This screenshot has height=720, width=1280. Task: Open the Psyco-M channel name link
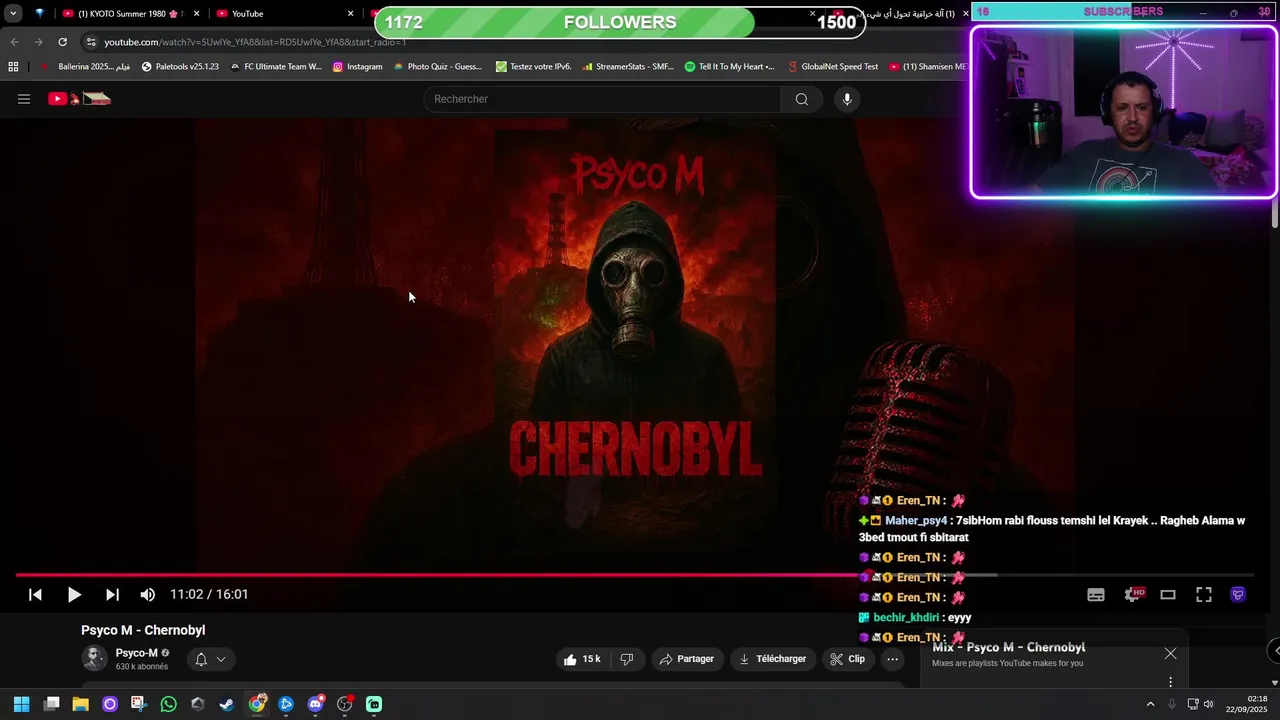click(136, 653)
